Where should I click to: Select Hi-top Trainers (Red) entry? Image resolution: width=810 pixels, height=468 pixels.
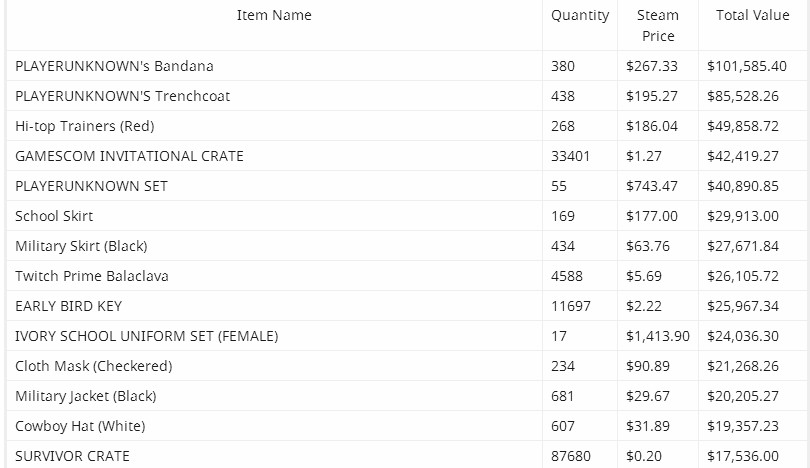tap(85, 126)
